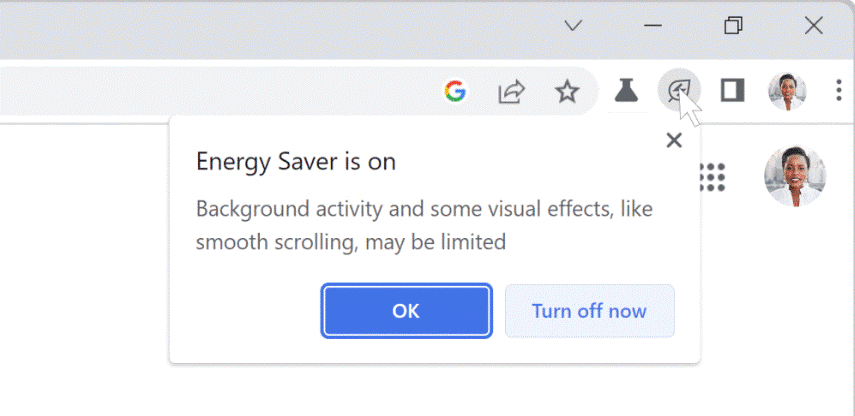Close the Chrome window

coord(814,26)
